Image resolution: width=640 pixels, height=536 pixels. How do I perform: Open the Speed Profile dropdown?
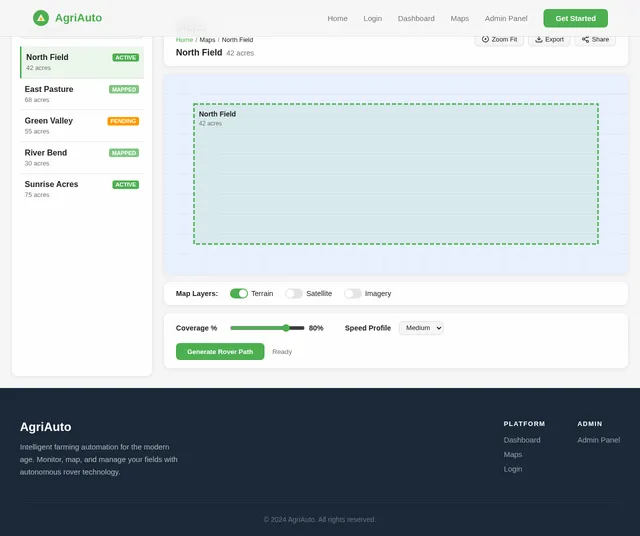click(x=421, y=328)
